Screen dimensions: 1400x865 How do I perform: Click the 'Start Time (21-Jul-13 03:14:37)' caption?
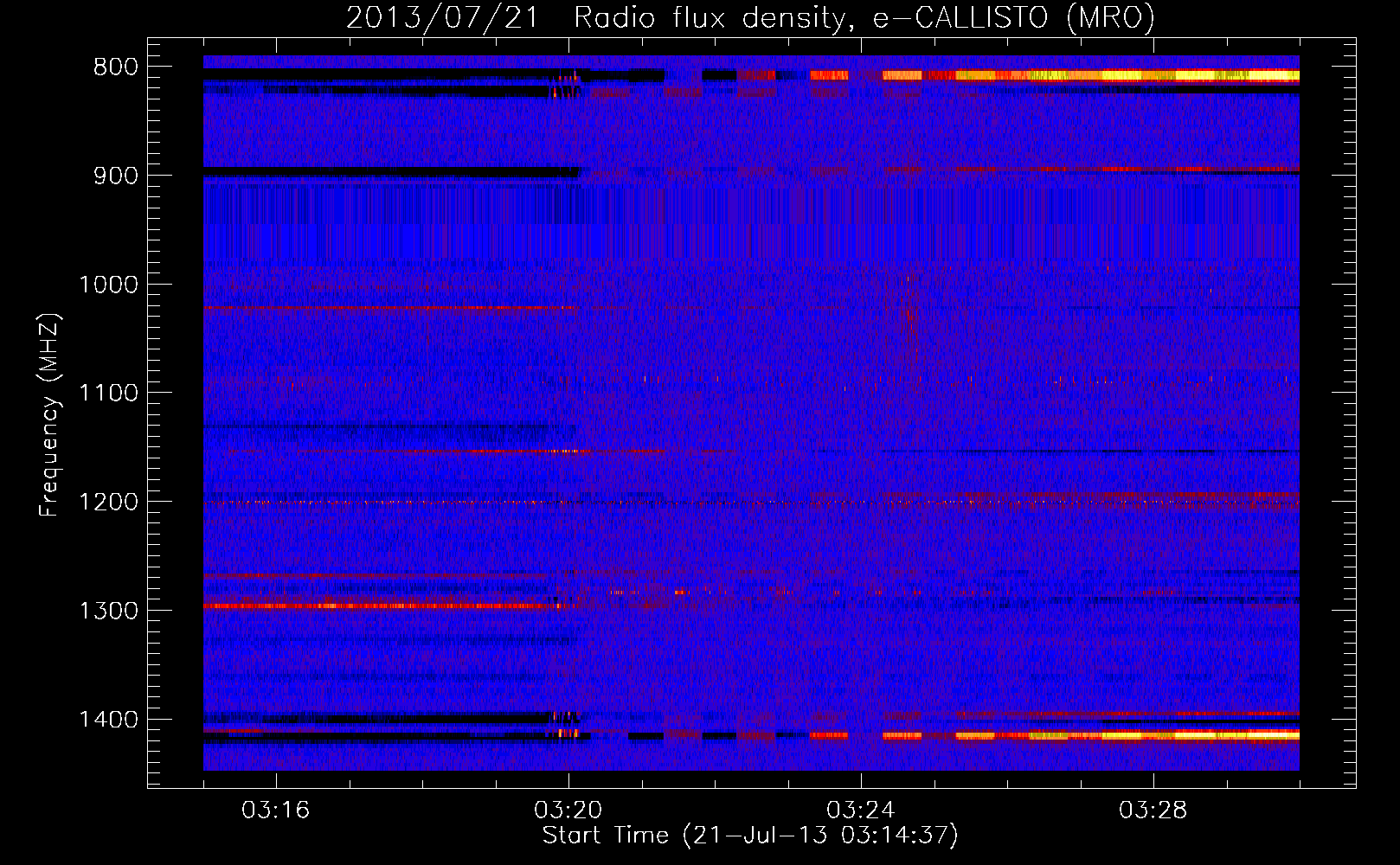(x=750, y=836)
